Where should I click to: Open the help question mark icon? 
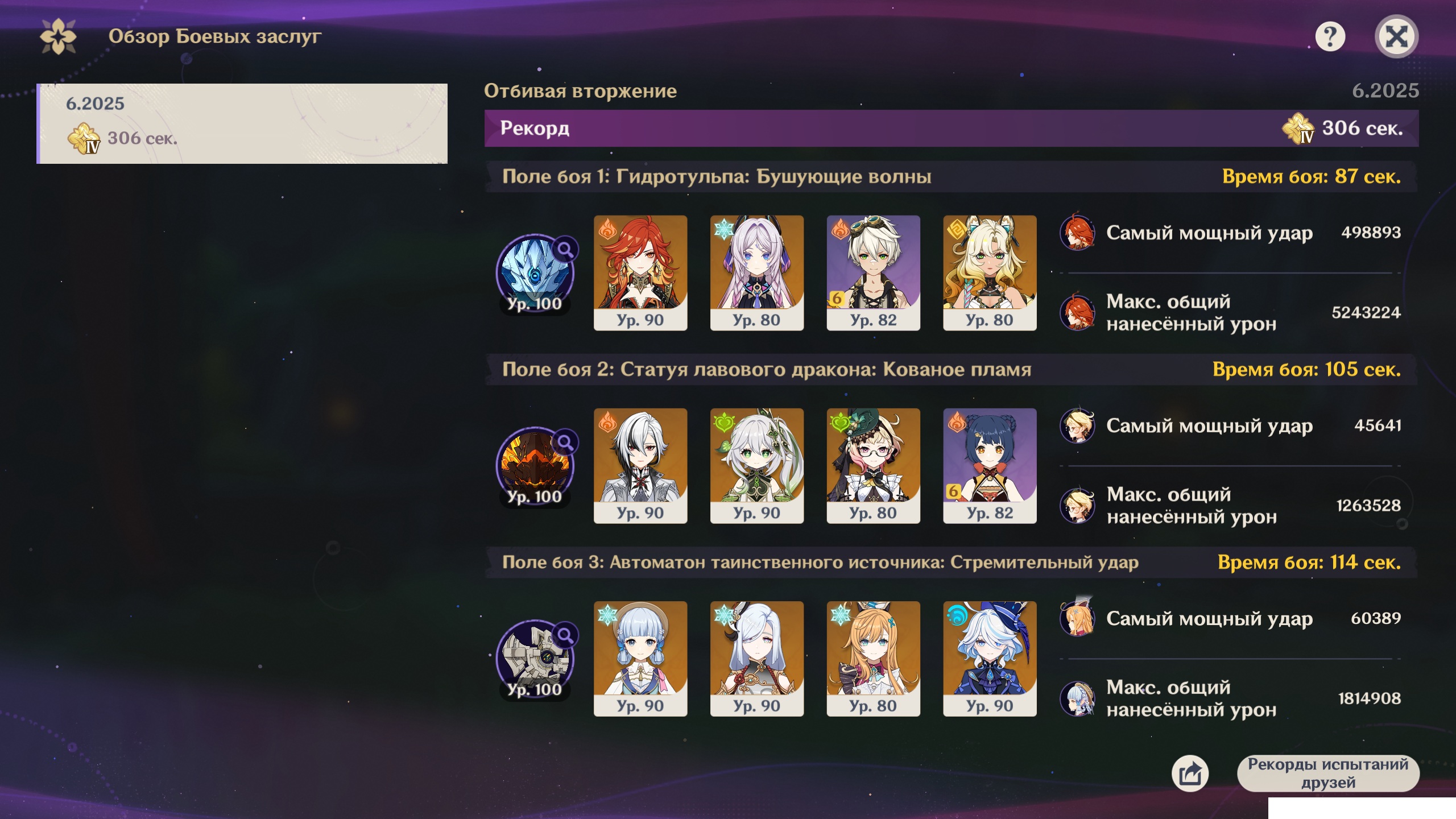(x=1330, y=37)
